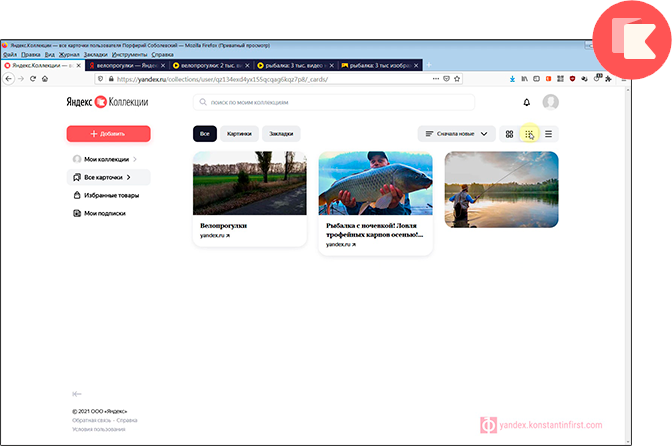
Task: Click the 'Условия пользования' footer link
Action: click(x=99, y=429)
